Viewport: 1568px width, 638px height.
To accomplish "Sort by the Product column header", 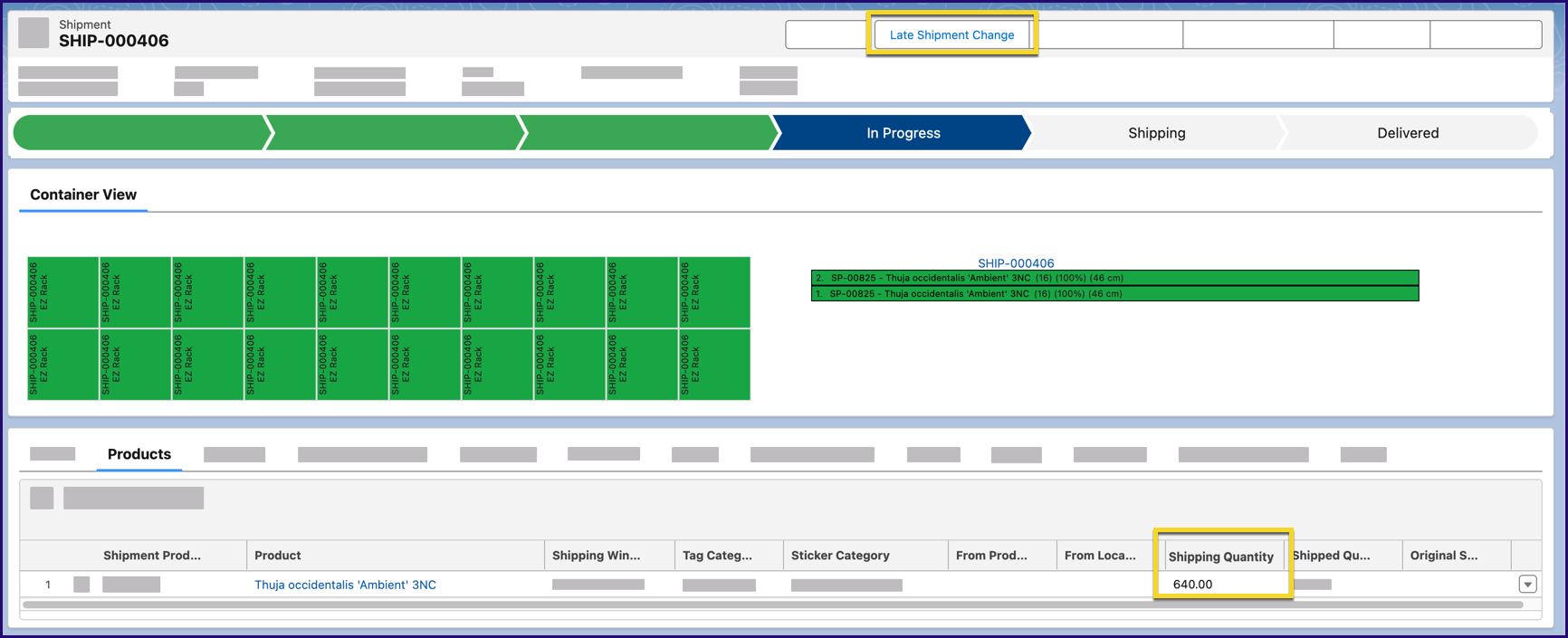I will [x=396, y=556].
